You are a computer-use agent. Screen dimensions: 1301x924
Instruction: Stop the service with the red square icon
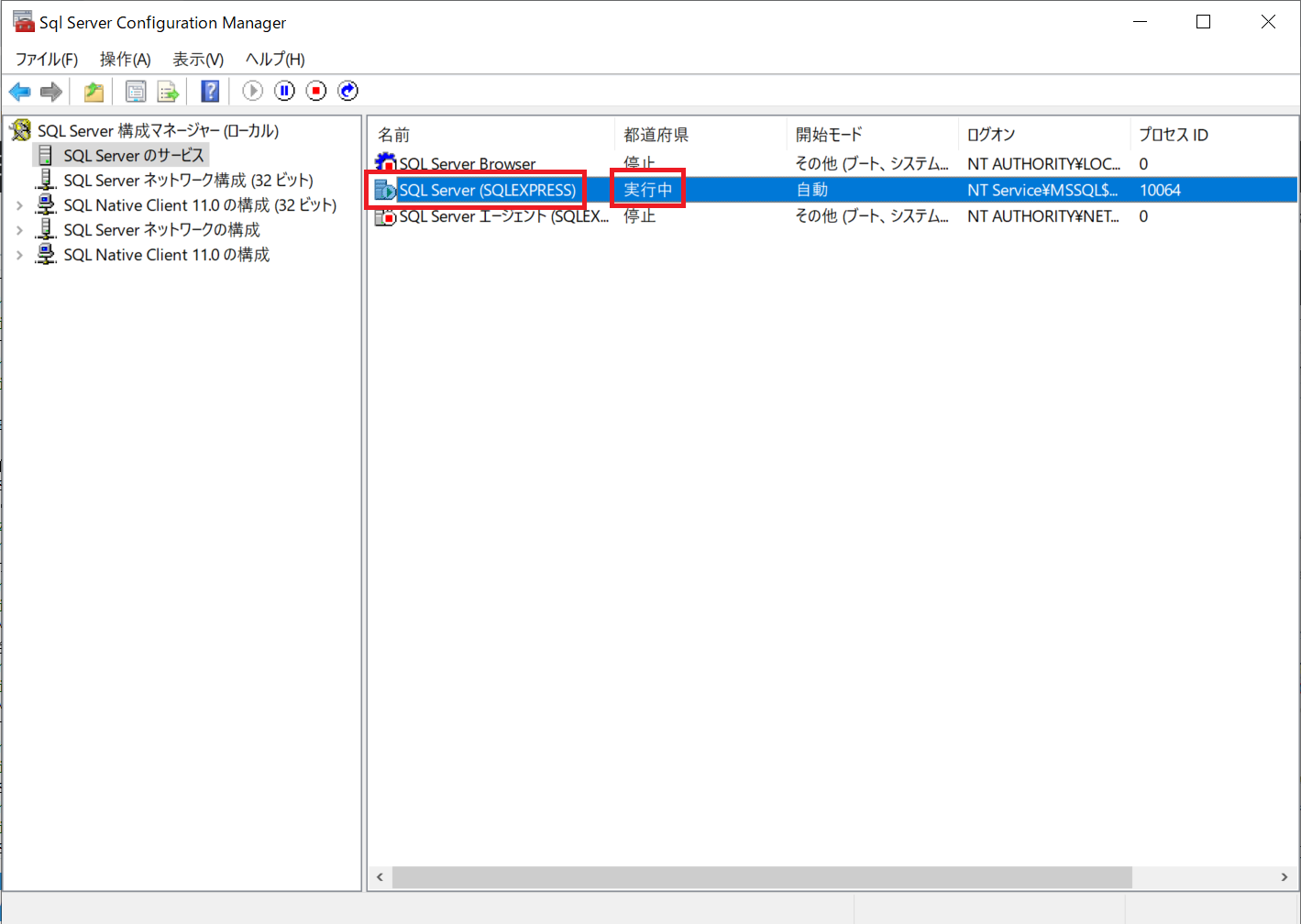pyautogui.click(x=316, y=91)
